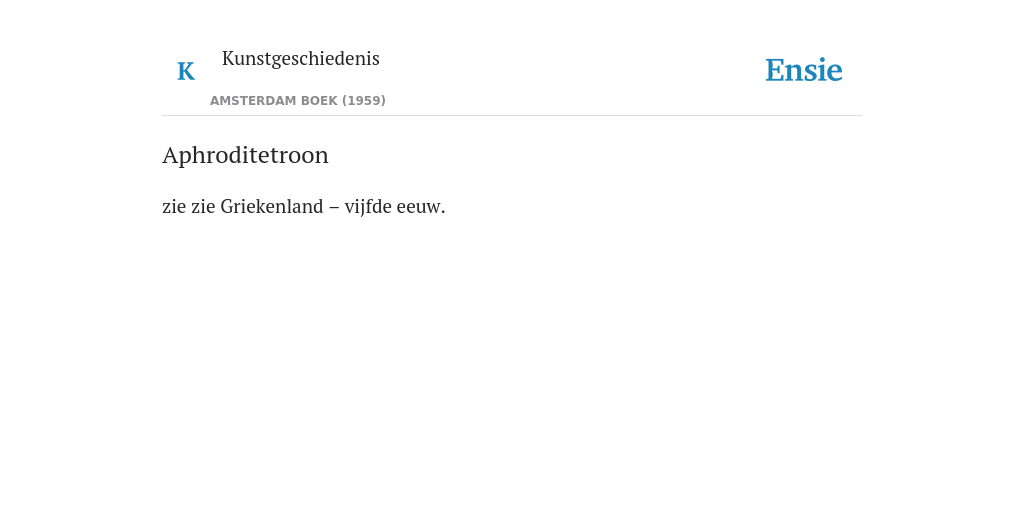The image size is (1024, 512).
Task: Click the blue K letter icon
Action: click(x=186, y=71)
